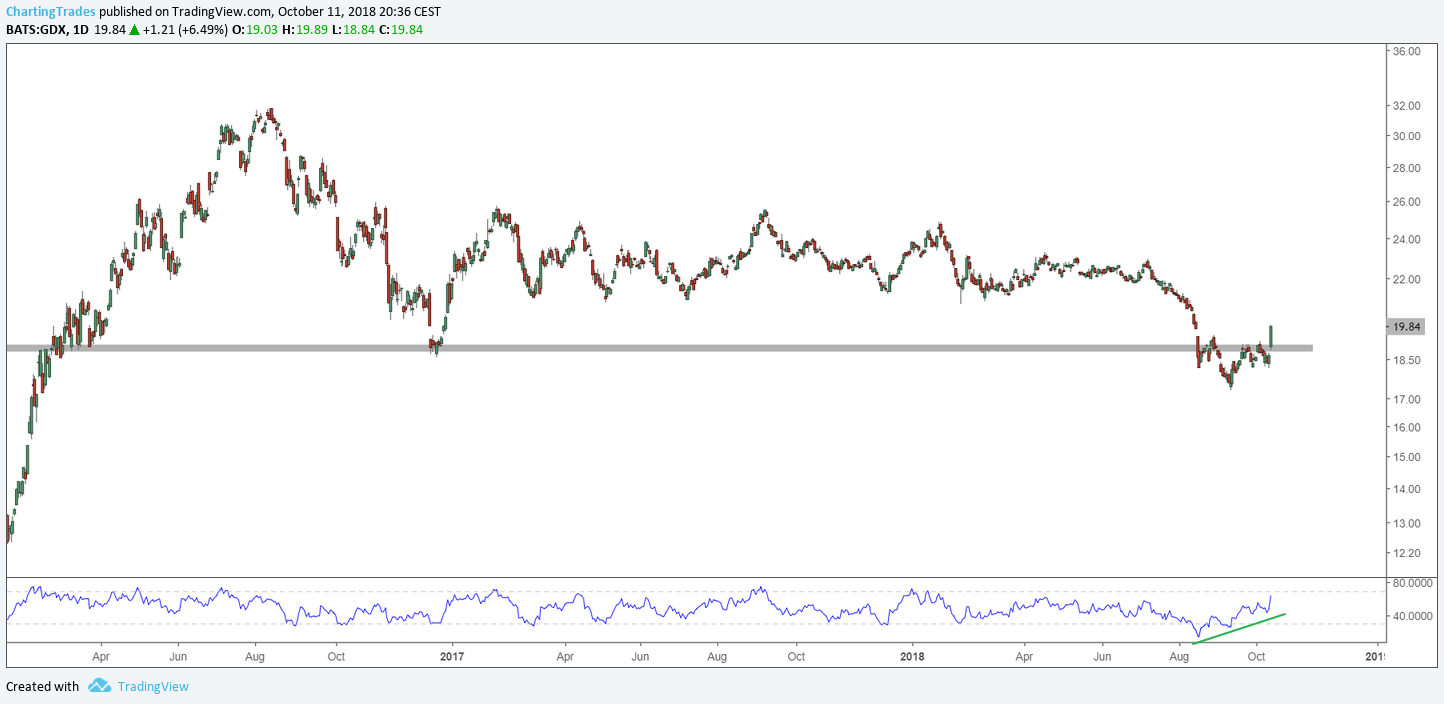Click the latest tall green candle

1271,336
